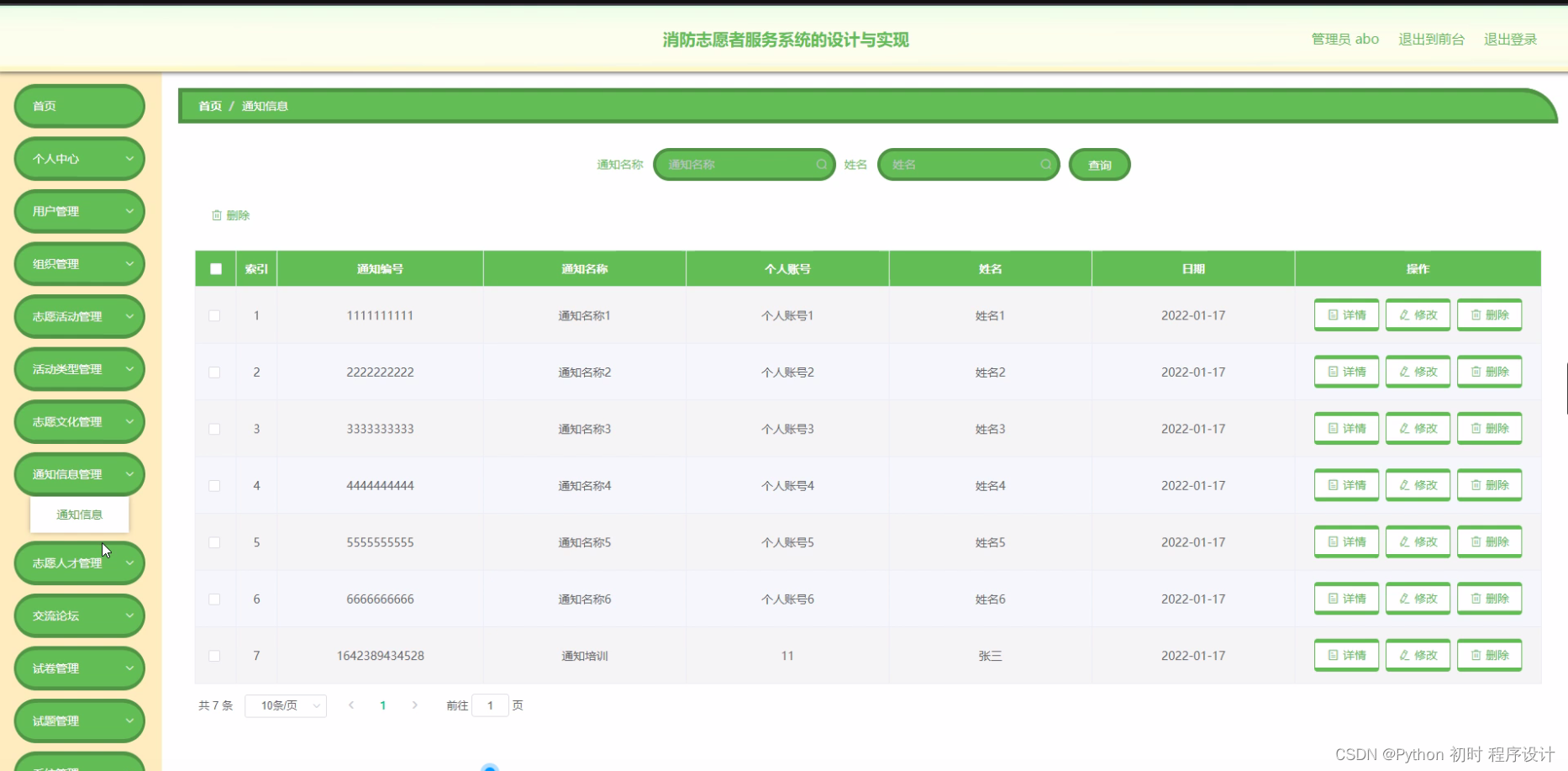Screen dimensions: 1568x771
Task: Click the trash icon next to 删除
Action: (x=217, y=215)
